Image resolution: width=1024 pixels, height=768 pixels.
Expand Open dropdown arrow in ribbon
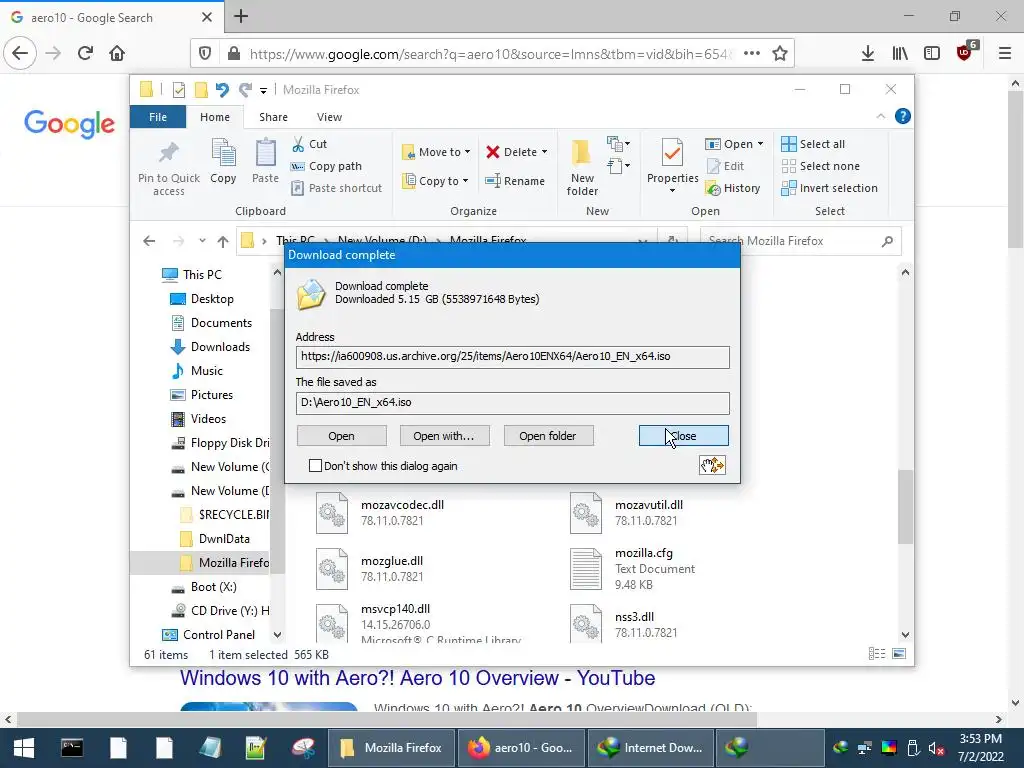pos(760,144)
